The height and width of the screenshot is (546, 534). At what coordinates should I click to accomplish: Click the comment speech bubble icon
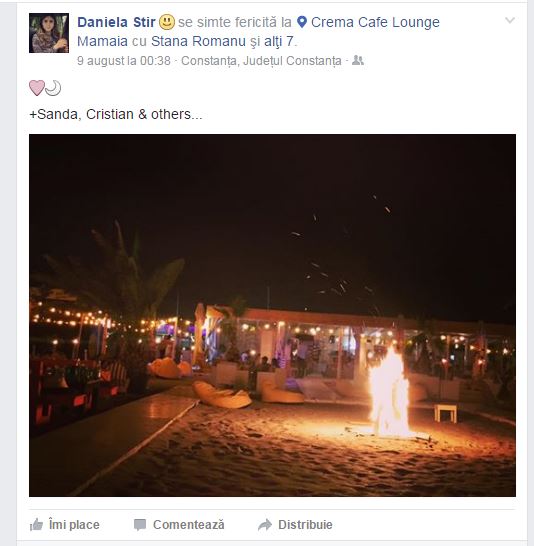click(140, 525)
